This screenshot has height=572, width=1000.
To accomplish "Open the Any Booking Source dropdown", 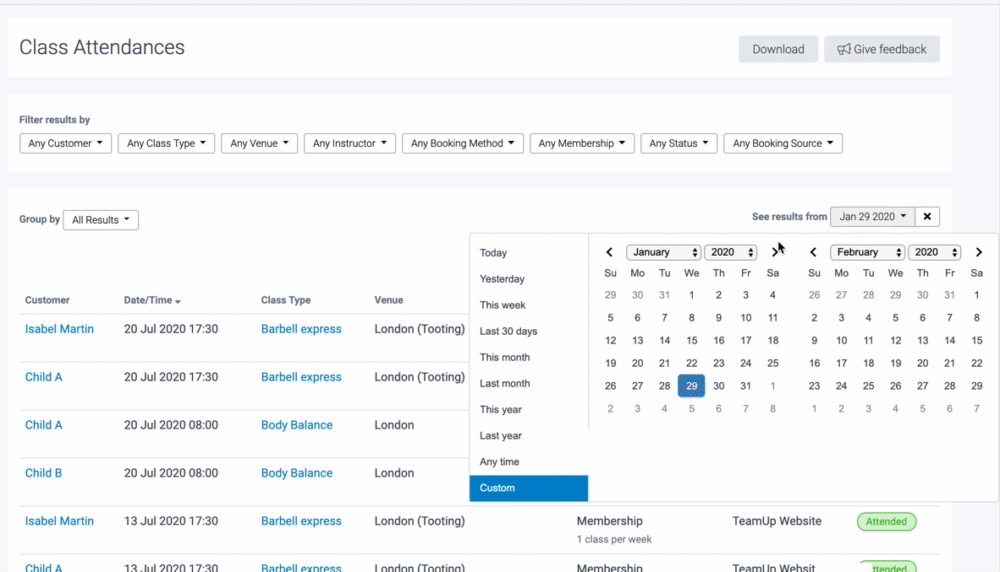I will (x=783, y=144).
